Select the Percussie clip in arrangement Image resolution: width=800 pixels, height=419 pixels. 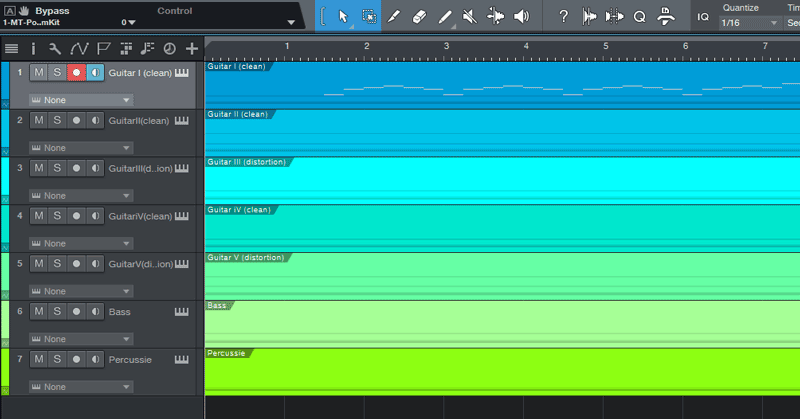coord(502,372)
